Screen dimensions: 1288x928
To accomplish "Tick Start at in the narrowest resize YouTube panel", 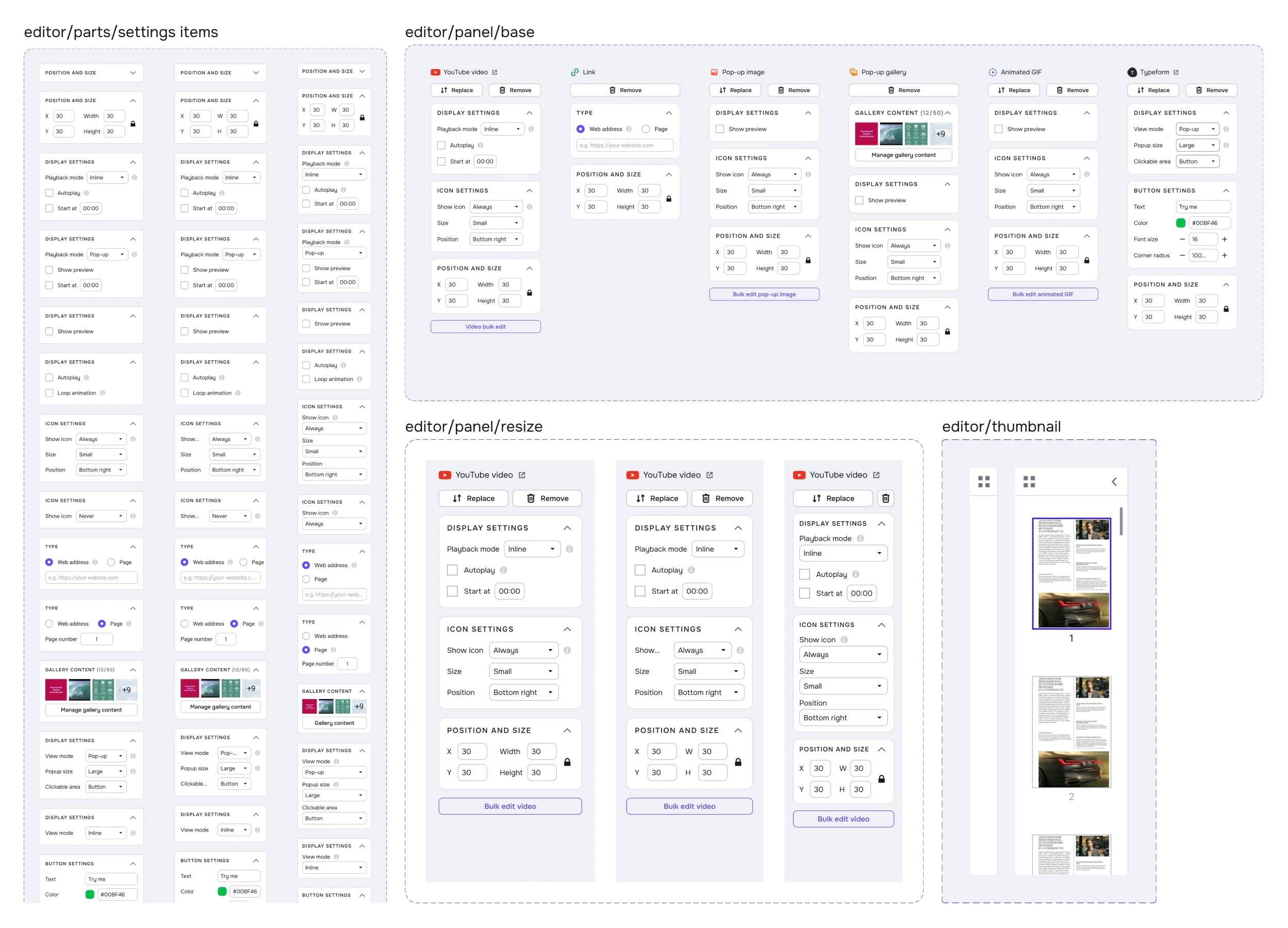I will (805, 593).
